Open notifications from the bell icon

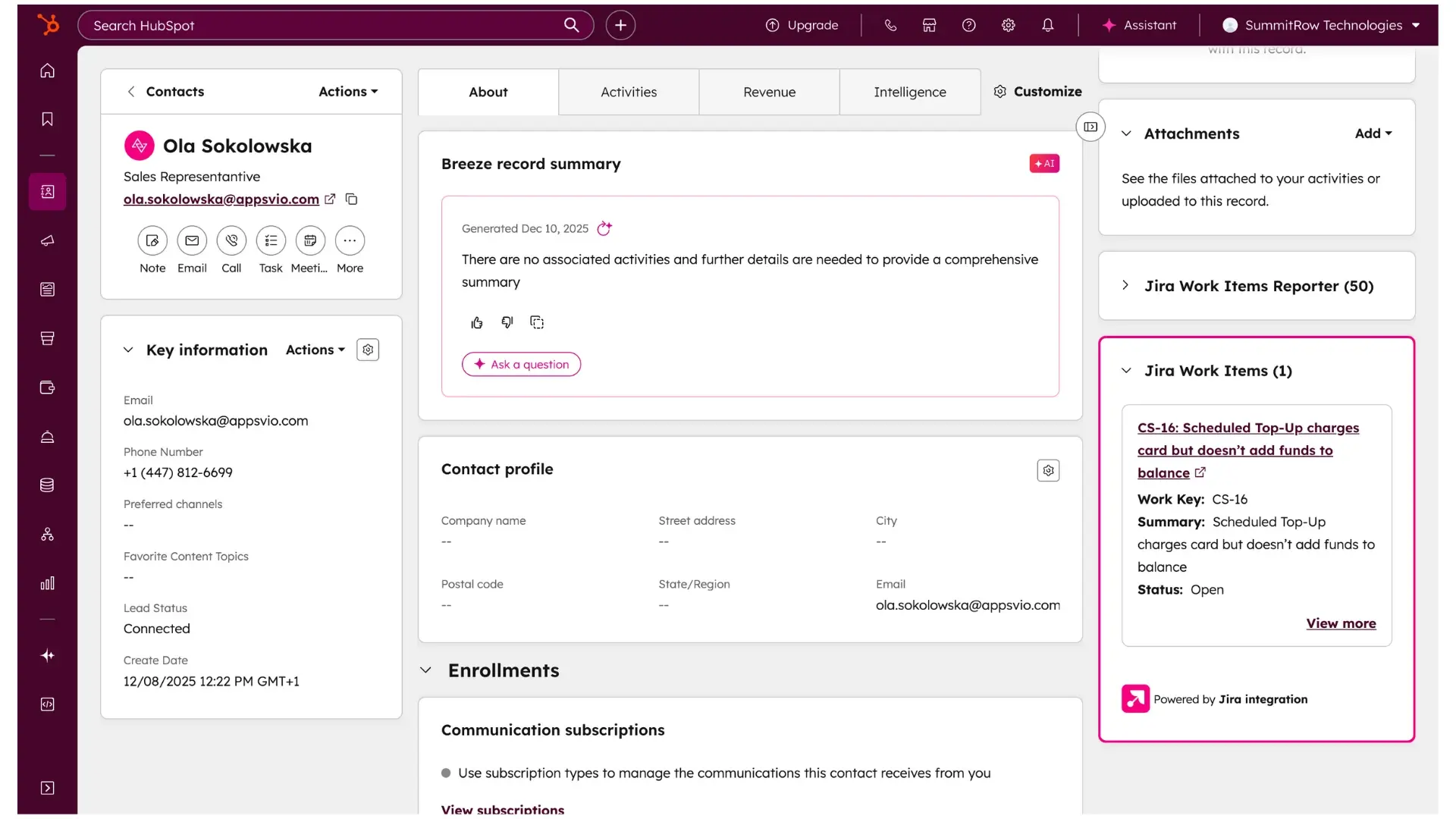(1047, 25)
